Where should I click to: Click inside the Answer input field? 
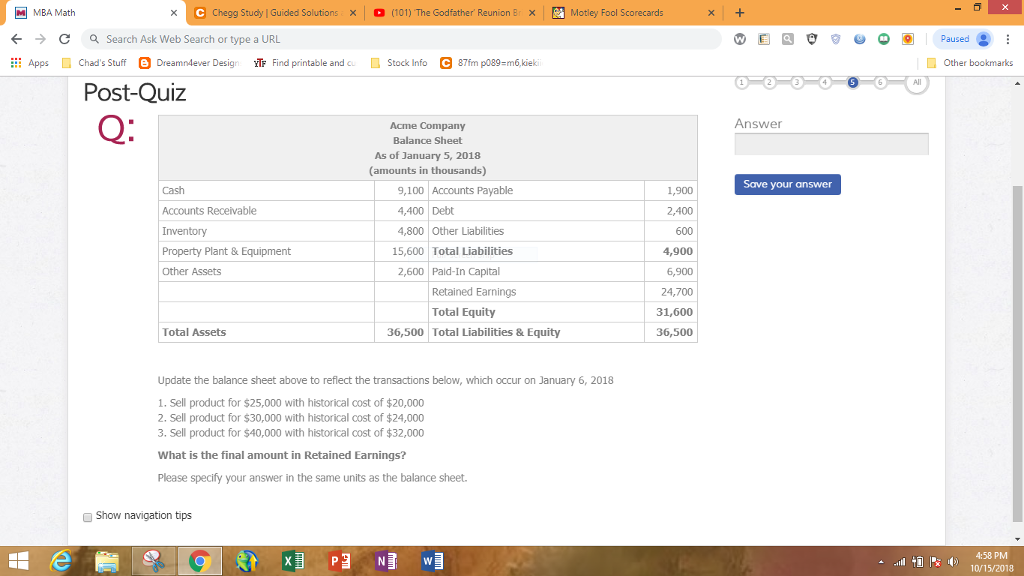[x=832, y=143]
